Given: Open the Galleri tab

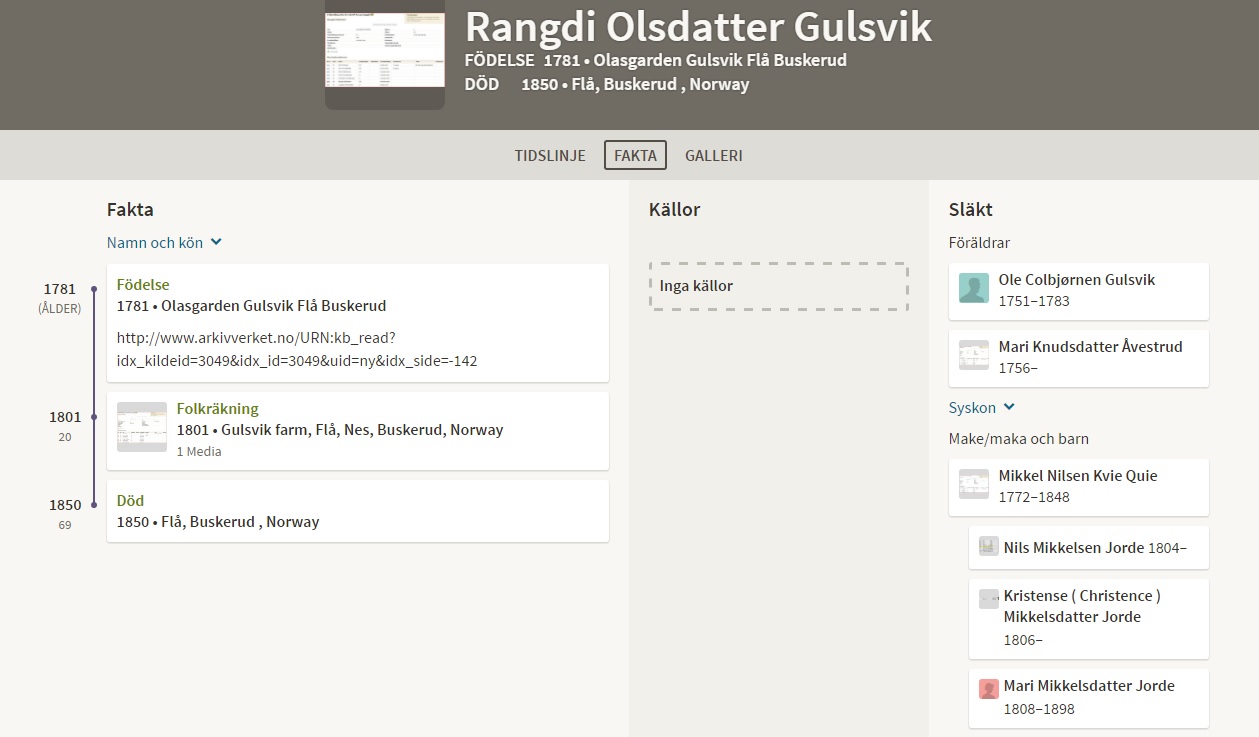Looking at the screenshot, I should (714, 155).
